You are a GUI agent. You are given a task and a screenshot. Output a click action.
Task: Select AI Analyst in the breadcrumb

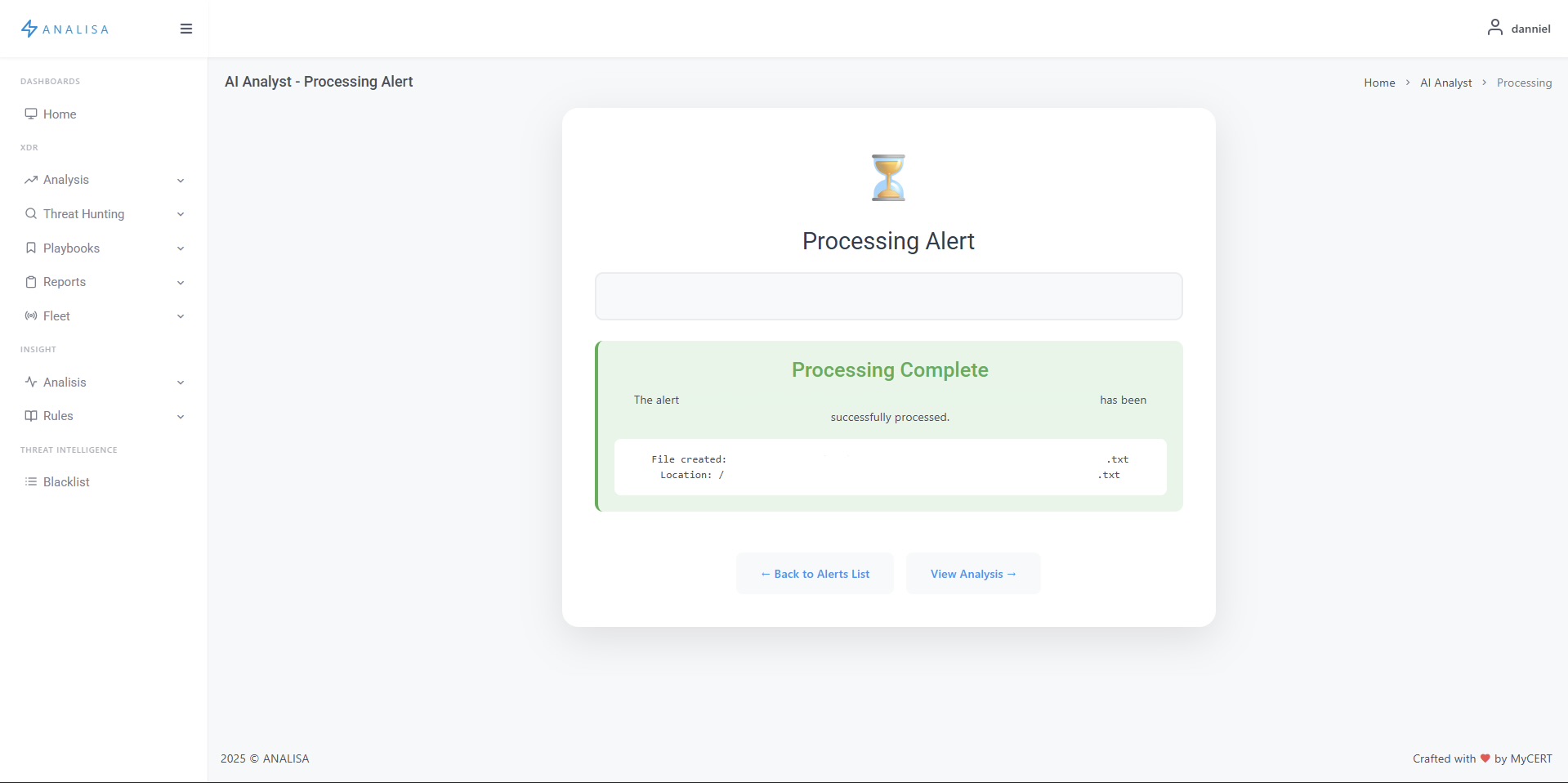coord(1447,82)
